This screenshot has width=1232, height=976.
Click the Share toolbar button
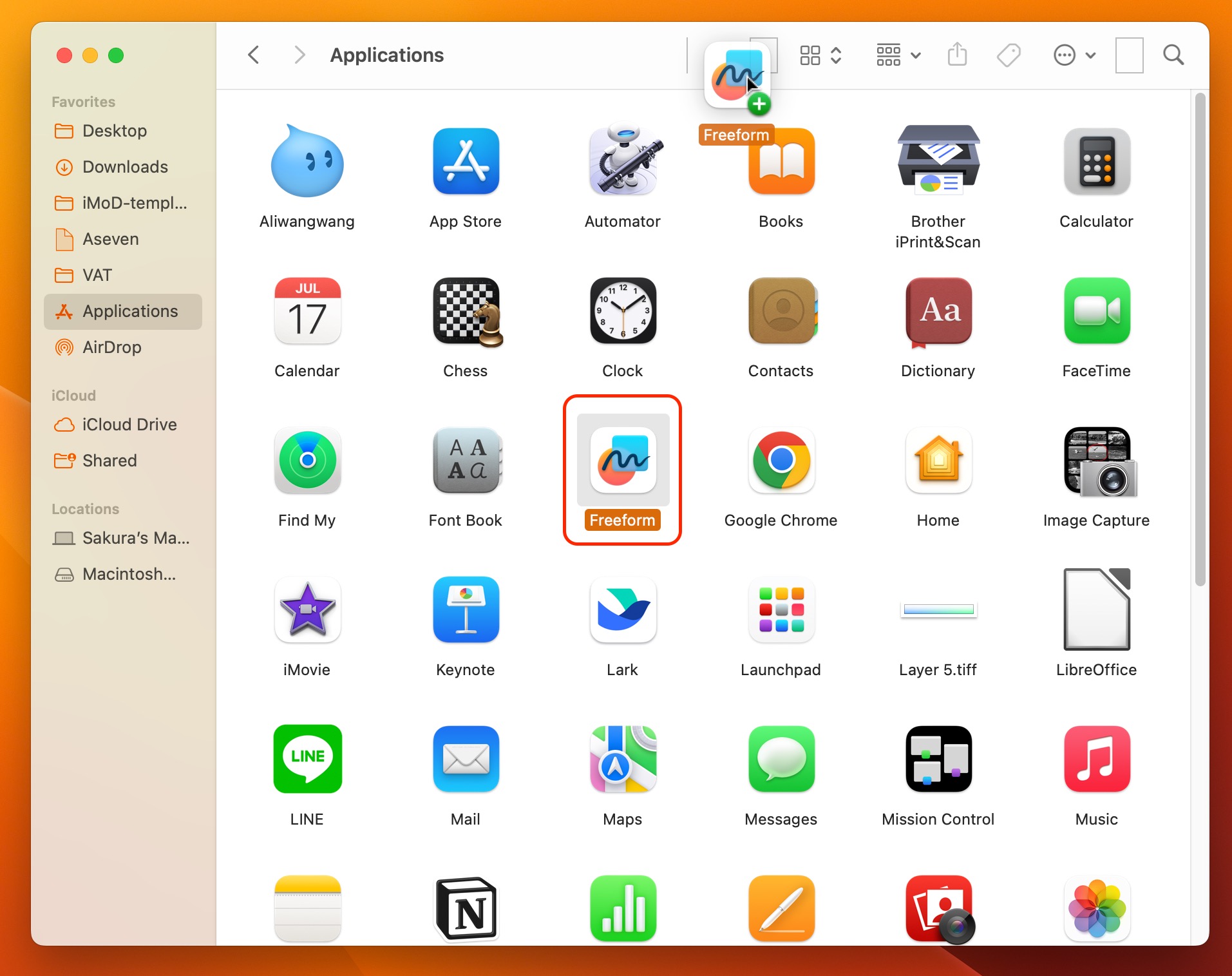coord(958,55)
